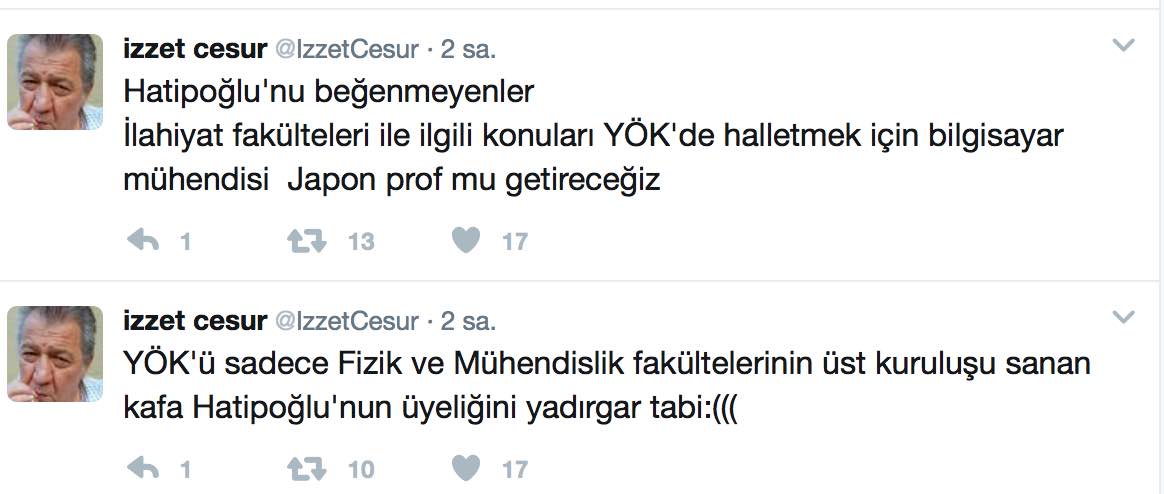Like the tweet starting "Hatipoğlu'nu beğenmeyenler"
1164x494 pixels.
coord(465,241)
